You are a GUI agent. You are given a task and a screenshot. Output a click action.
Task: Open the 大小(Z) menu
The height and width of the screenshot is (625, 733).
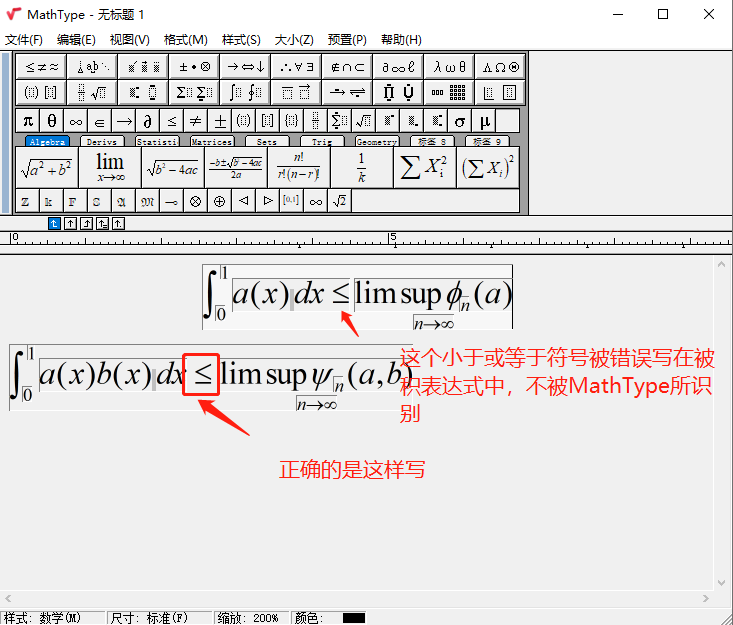point(294,40)
